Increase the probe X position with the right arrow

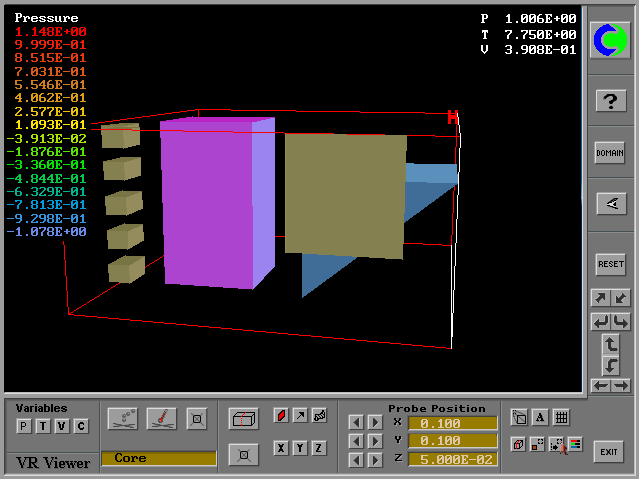(375, 422)
